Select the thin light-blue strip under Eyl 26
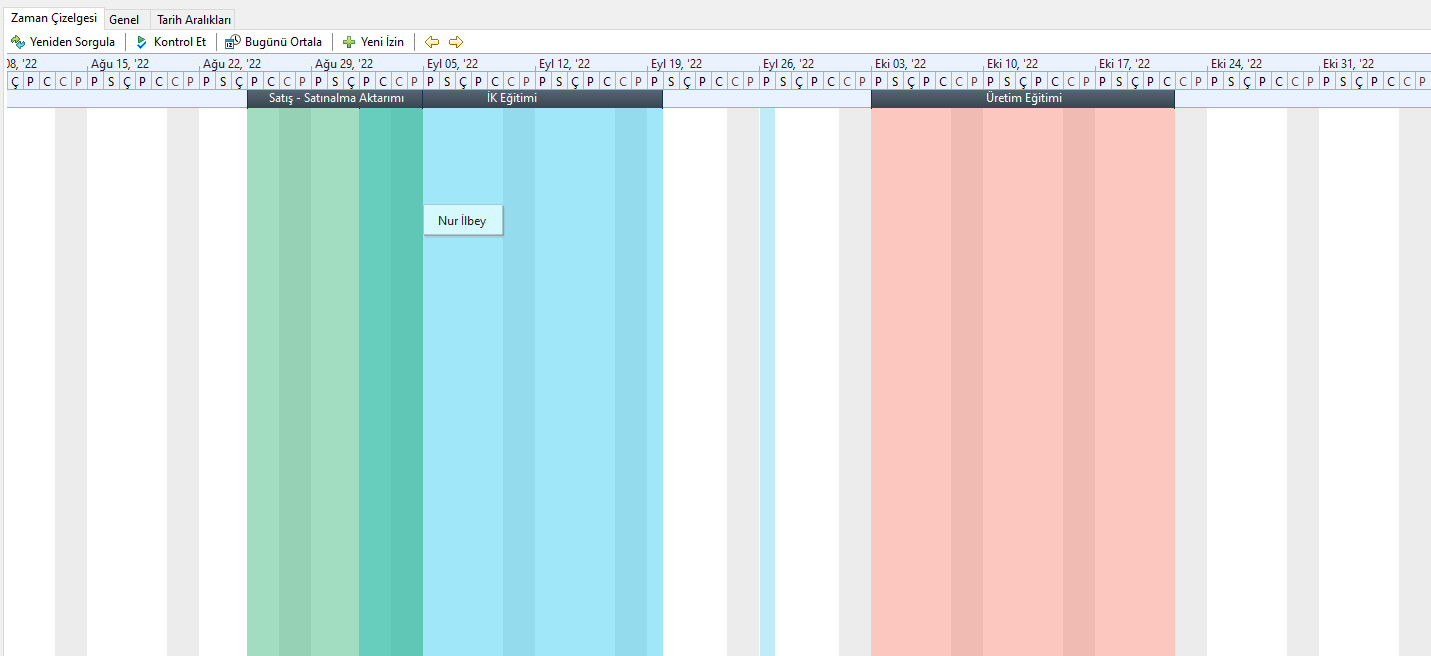The image size is (1431, 656). click(767, 380)
